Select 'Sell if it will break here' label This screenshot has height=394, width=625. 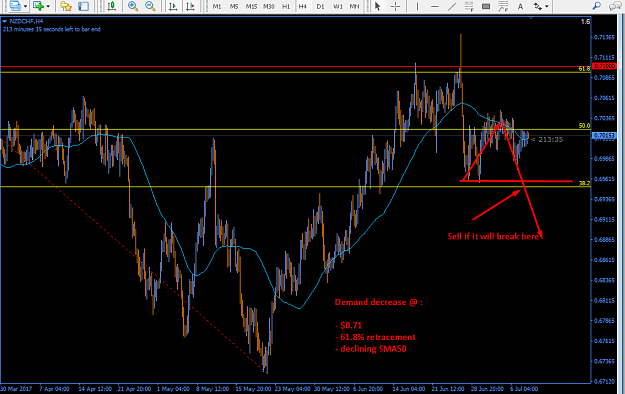[x=493, y=236]
